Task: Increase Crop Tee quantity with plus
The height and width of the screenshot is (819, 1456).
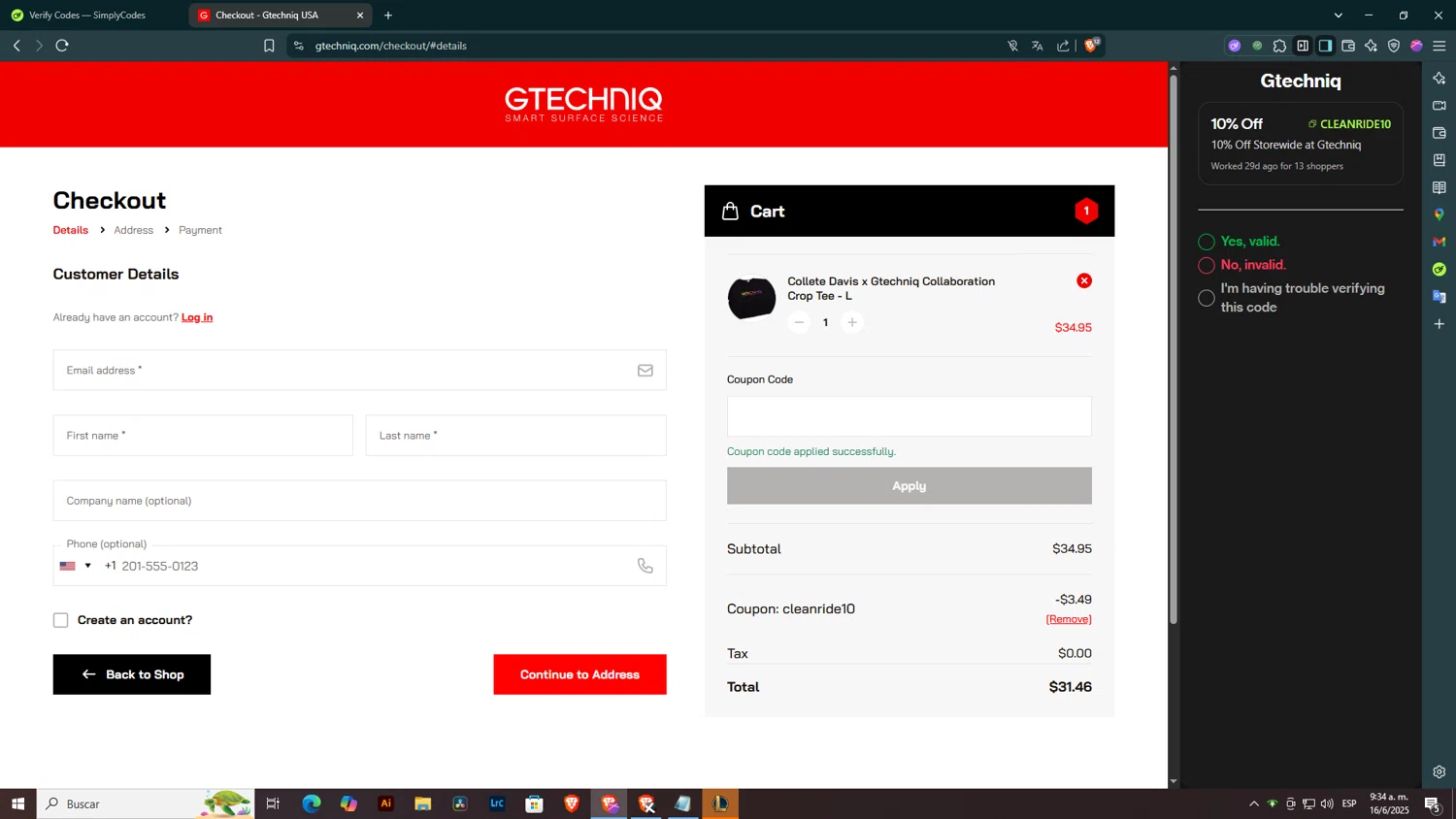Action: pyautogui.click(x=852, y=322)
